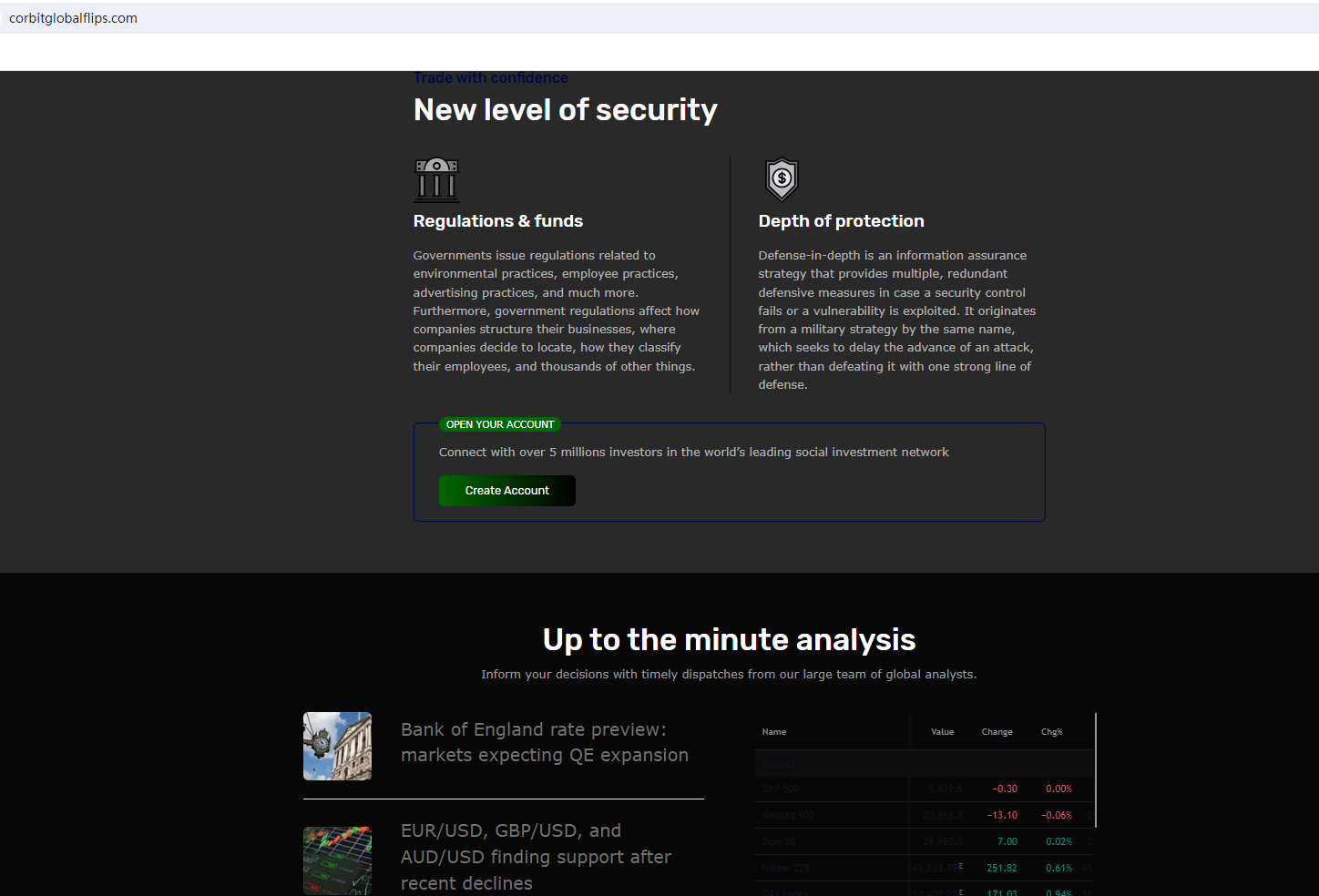Click the -0.06% percent change cell
1319x896 pixels.
click(x=1057, y=815)
